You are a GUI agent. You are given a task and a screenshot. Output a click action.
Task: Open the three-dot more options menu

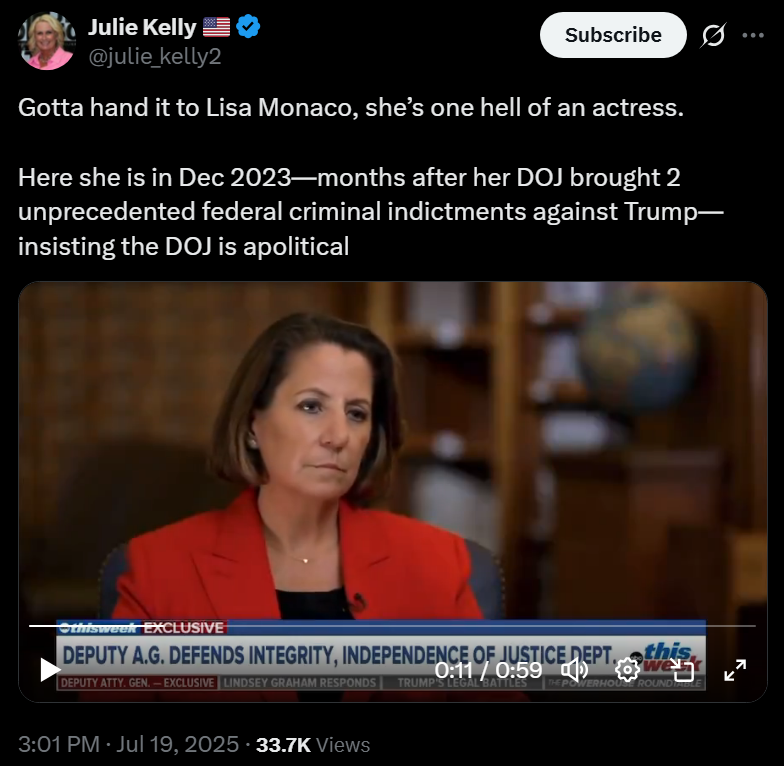753,36
